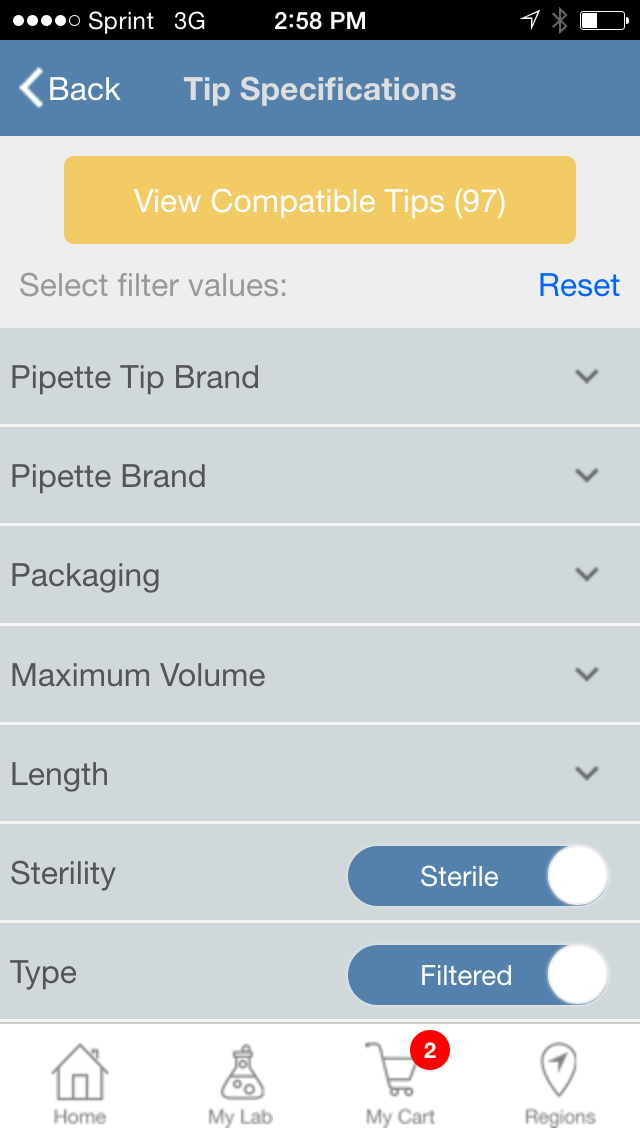Tap the Back arrow chevron icon
This screenshot has width=640, height=1136.
click(x=31, y=88)
